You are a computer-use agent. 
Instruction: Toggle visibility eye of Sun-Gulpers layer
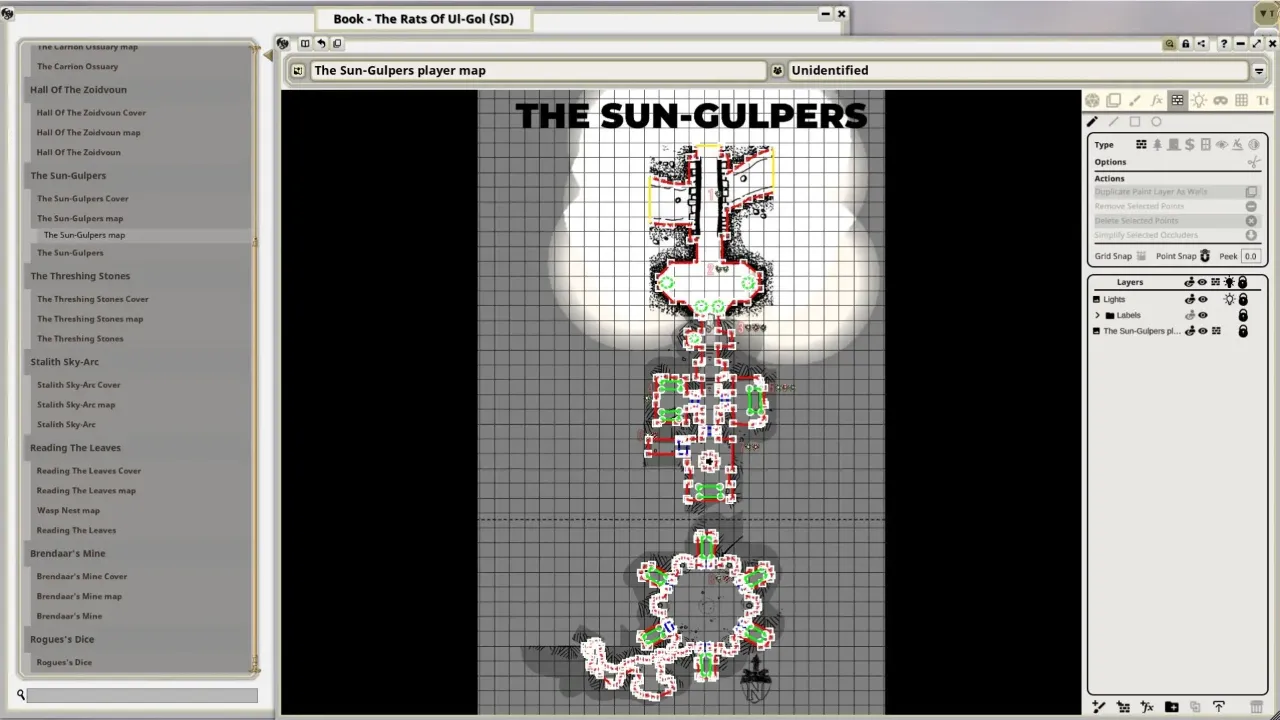click(x=1203, y=331)
